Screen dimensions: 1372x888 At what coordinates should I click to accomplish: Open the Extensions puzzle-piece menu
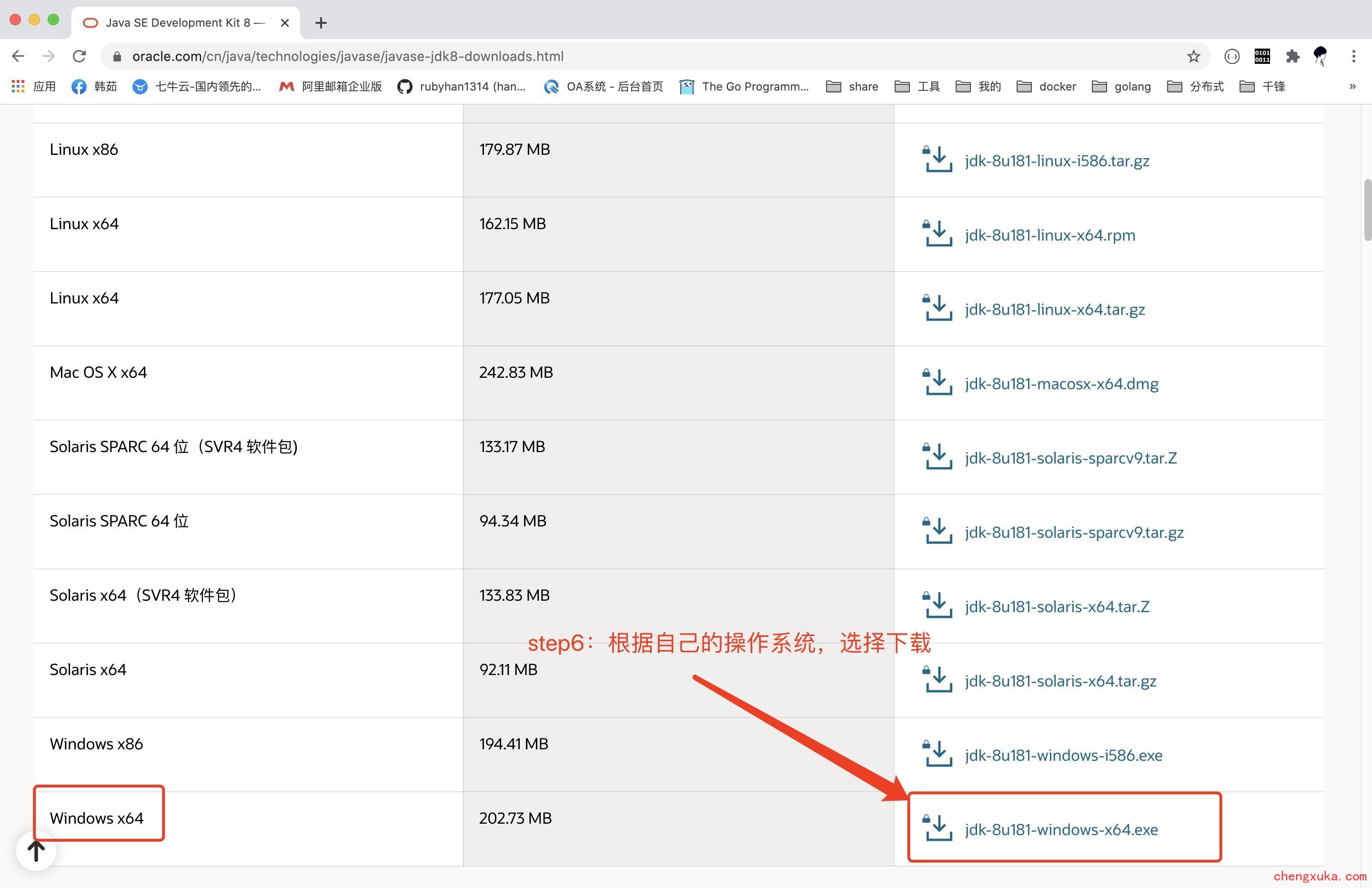click(1292, 56)
